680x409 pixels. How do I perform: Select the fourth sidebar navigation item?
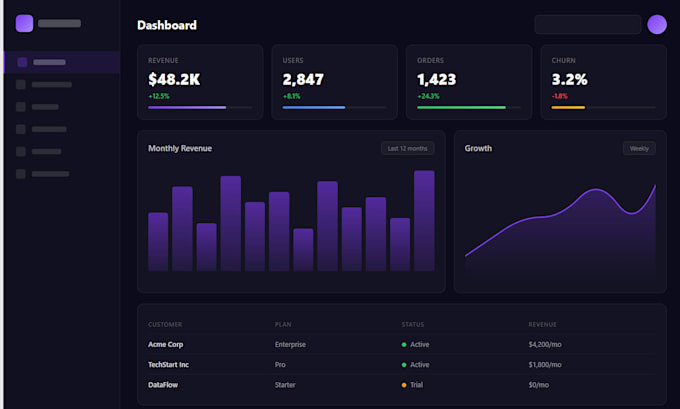[x=62, y=129]
